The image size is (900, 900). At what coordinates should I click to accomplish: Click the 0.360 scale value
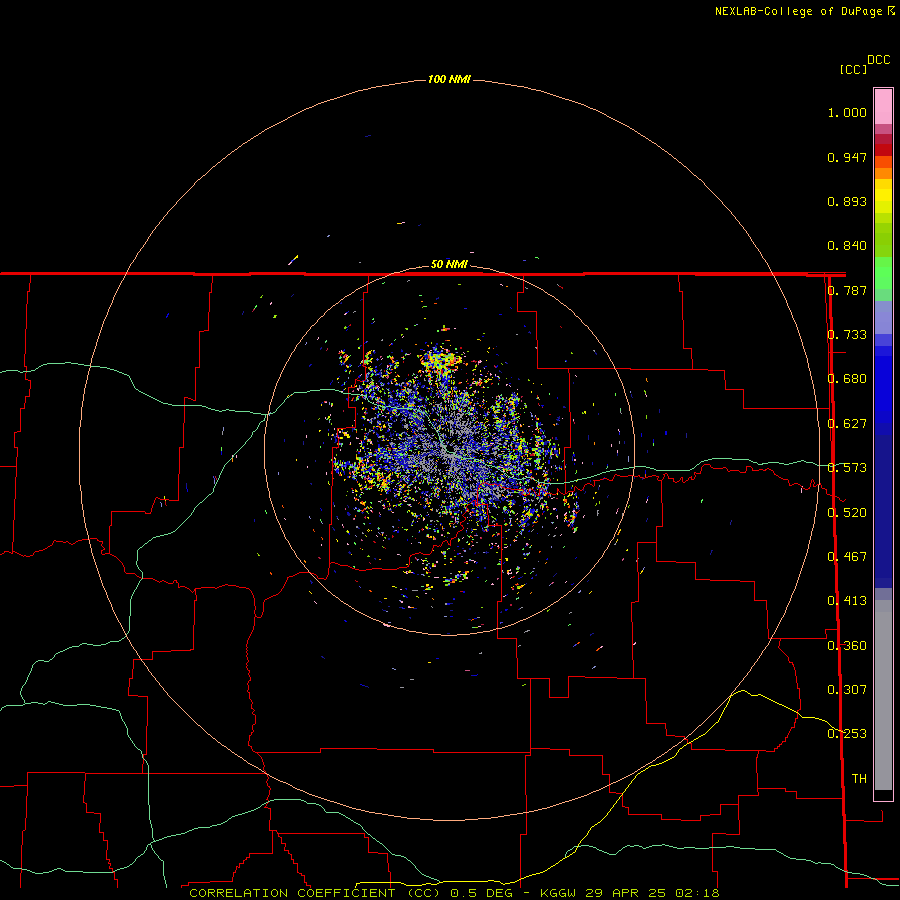click(x=847, y=646)
